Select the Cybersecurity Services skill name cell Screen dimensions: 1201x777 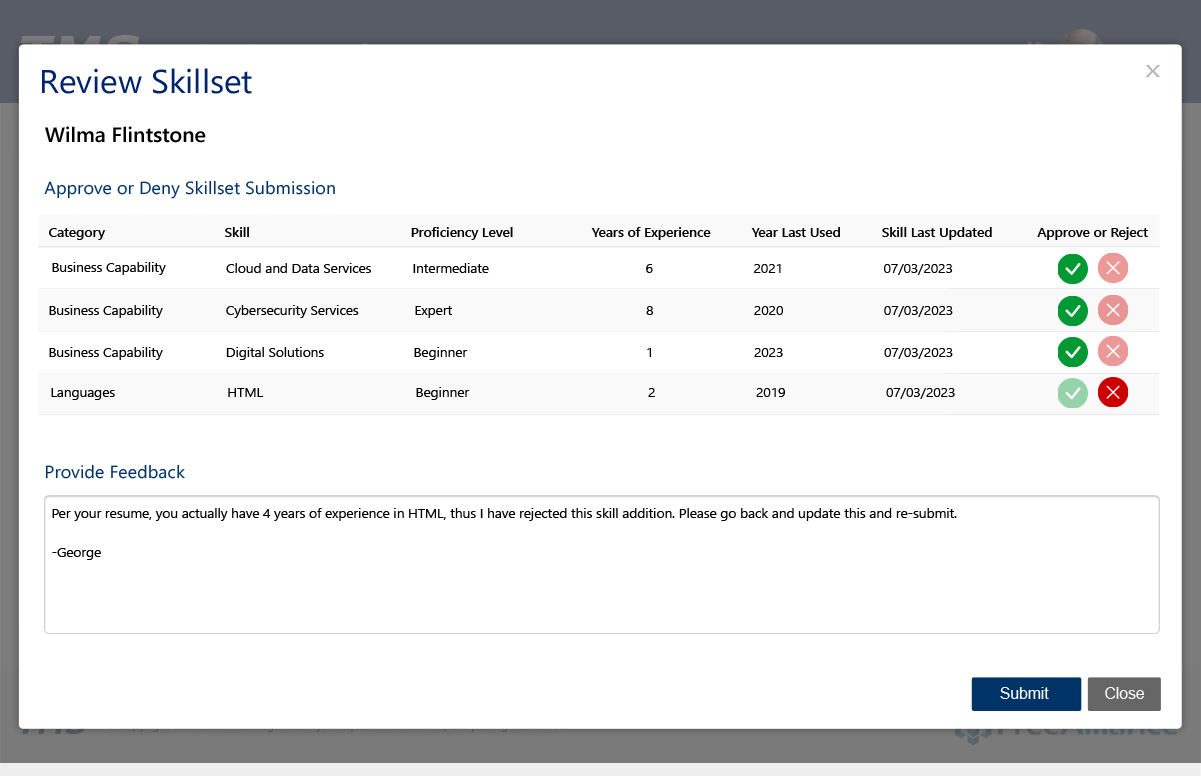coord(292,311)
